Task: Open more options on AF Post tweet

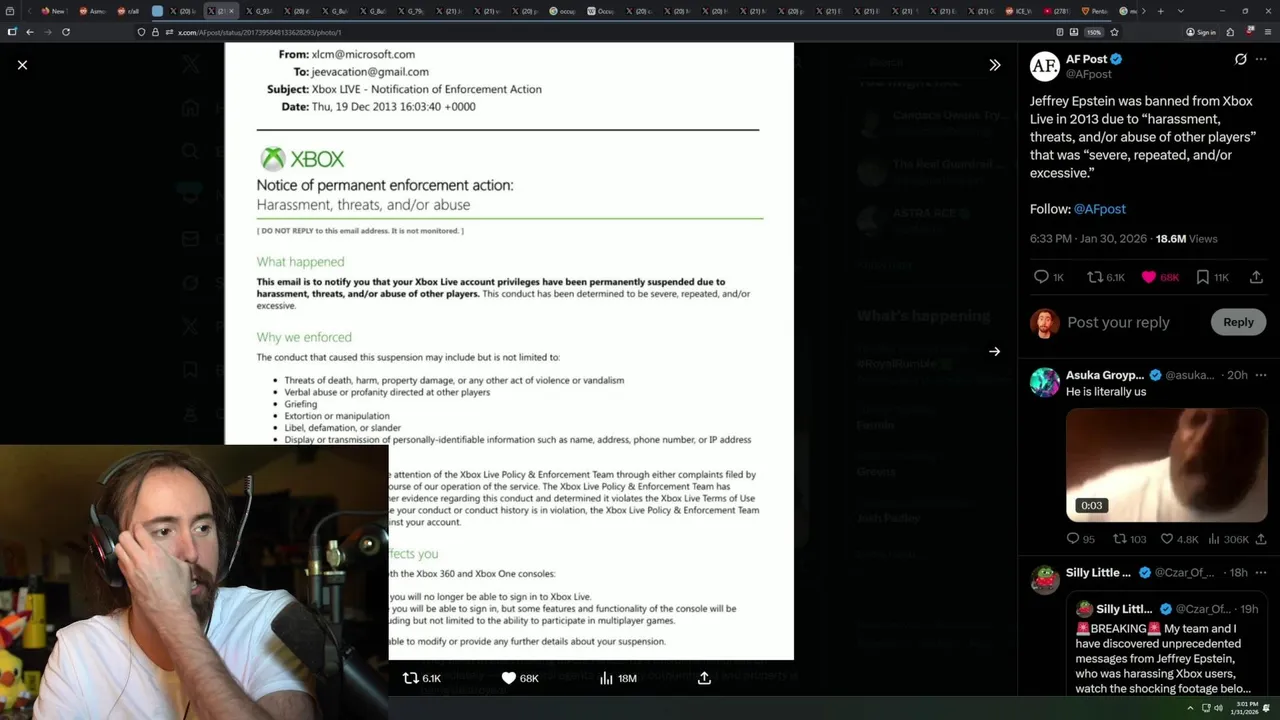Action: [x=1261, y=59]
